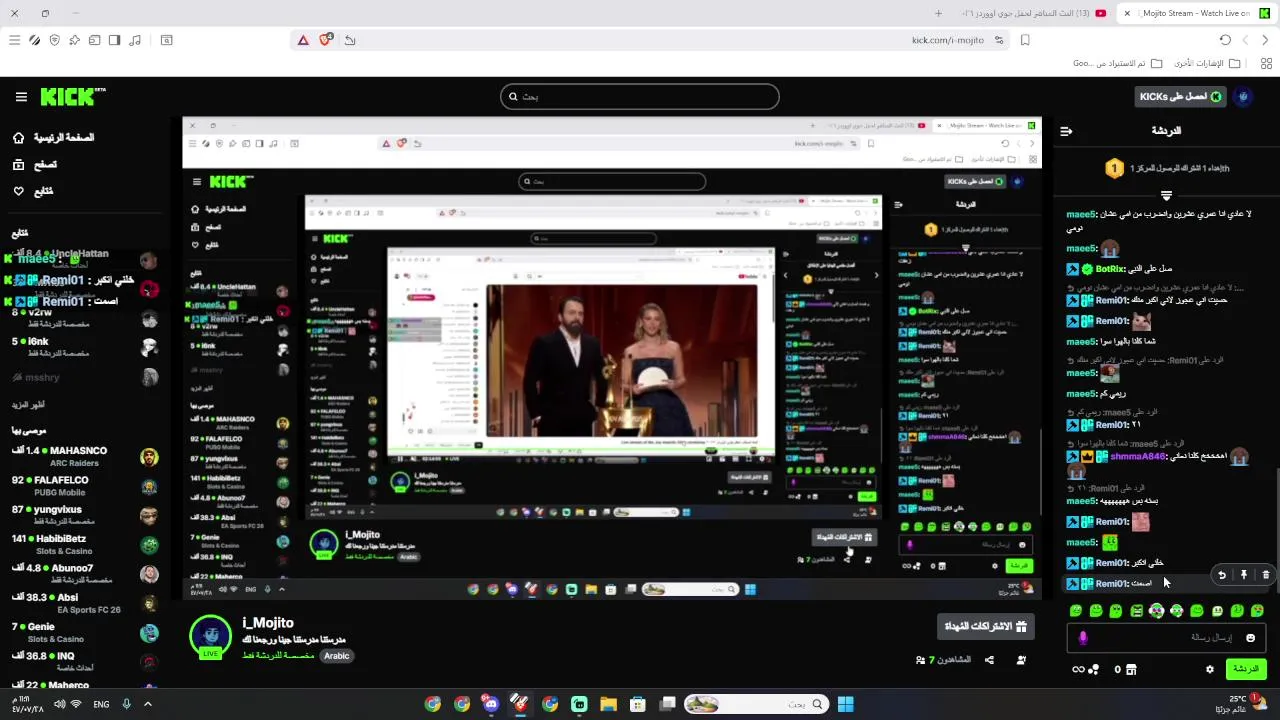Click the Get KICKs button
This screenshot has height=720, width=1280.
(x=1181, y=97)
